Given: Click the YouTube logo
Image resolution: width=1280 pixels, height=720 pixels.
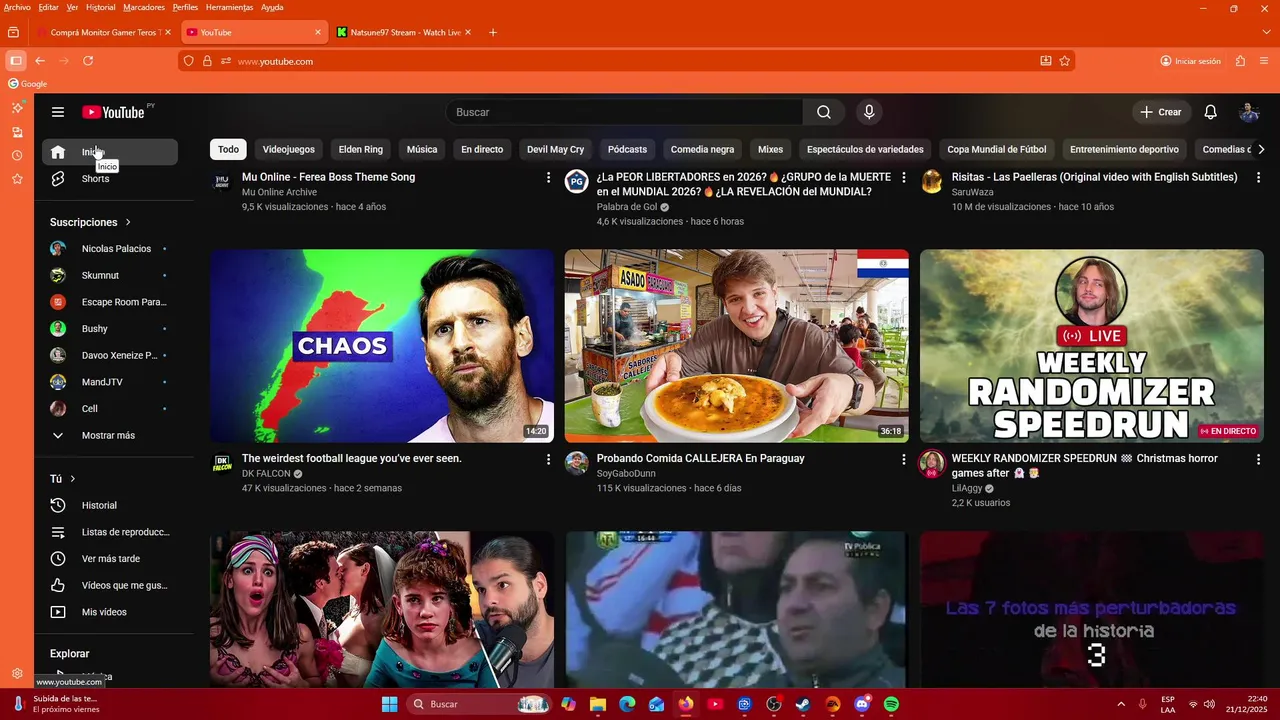Looking at the screenshot, I should click(113, 112).
